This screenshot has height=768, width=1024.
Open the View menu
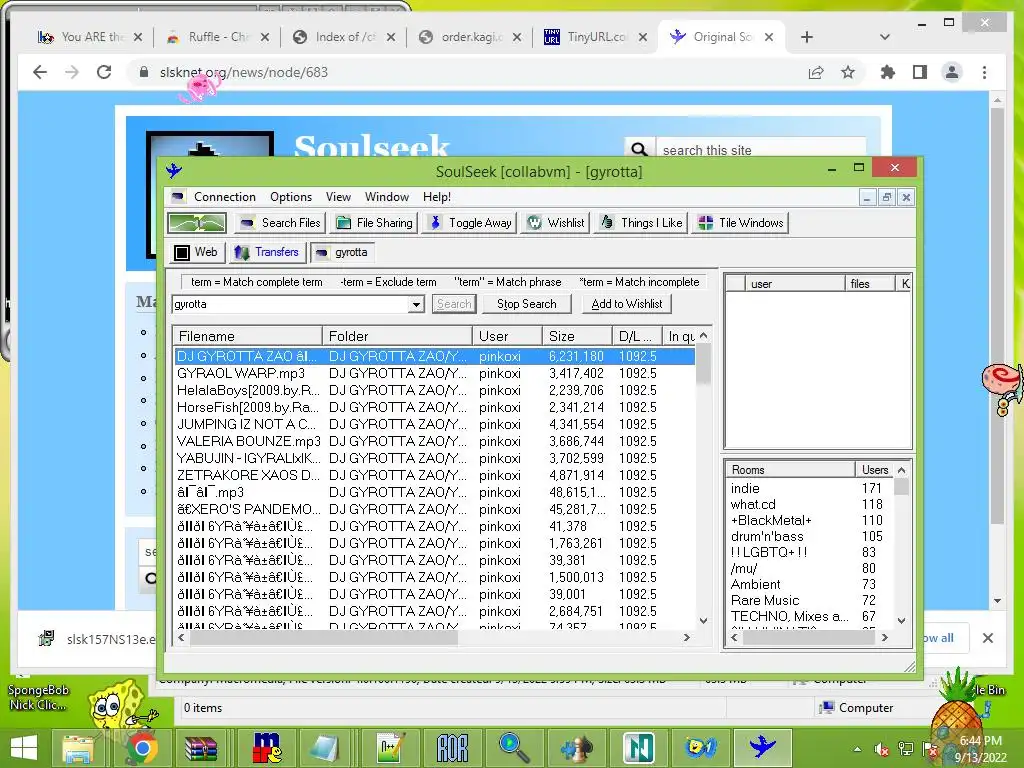pyautogui.click(x=338, y=197)
